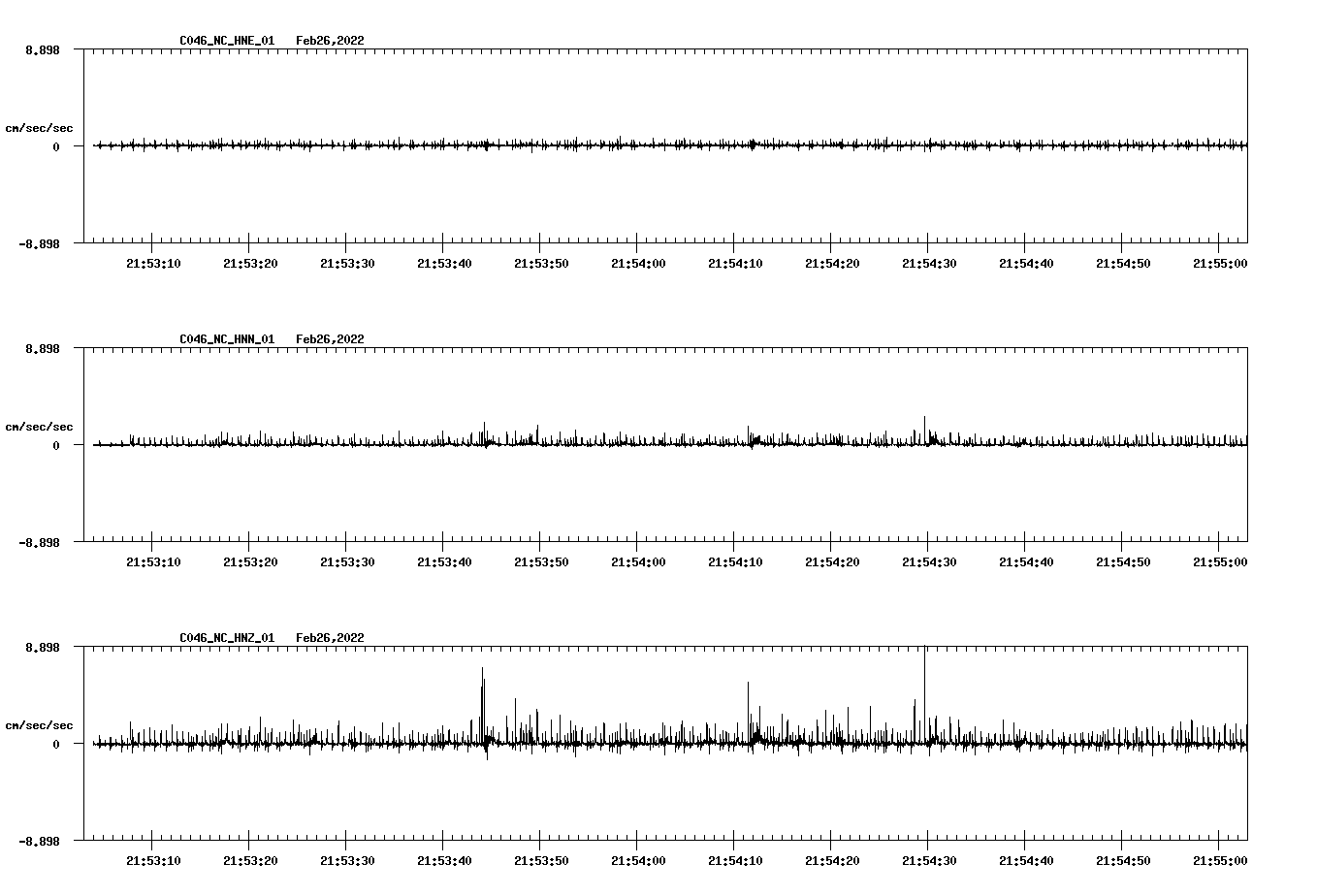Click the -8.898 lower limit on the HNZ plot
The image size is (1317, 896).
click(x=39, y=842)
